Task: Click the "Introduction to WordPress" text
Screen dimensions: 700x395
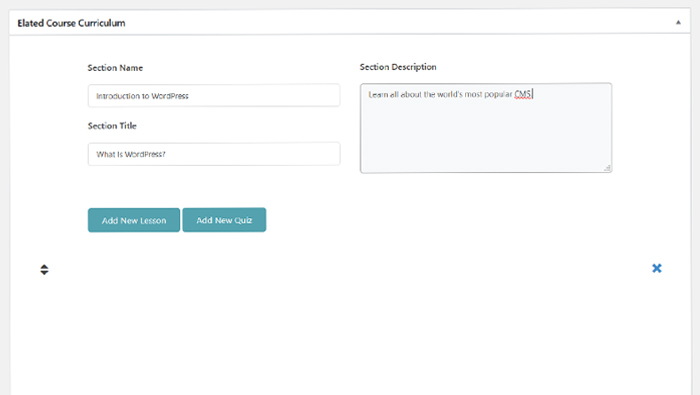Action: coord(142,96)
